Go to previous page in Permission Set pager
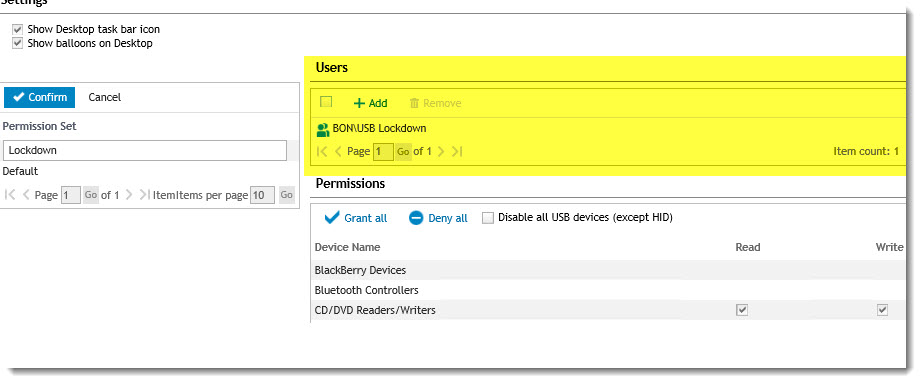921x383 pixels. [x=26, y=195]
